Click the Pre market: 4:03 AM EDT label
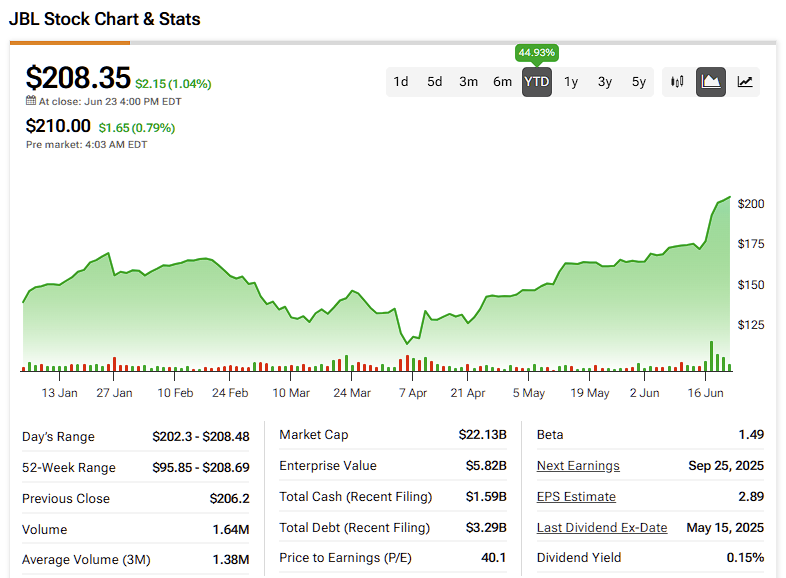 pos(87,145)
